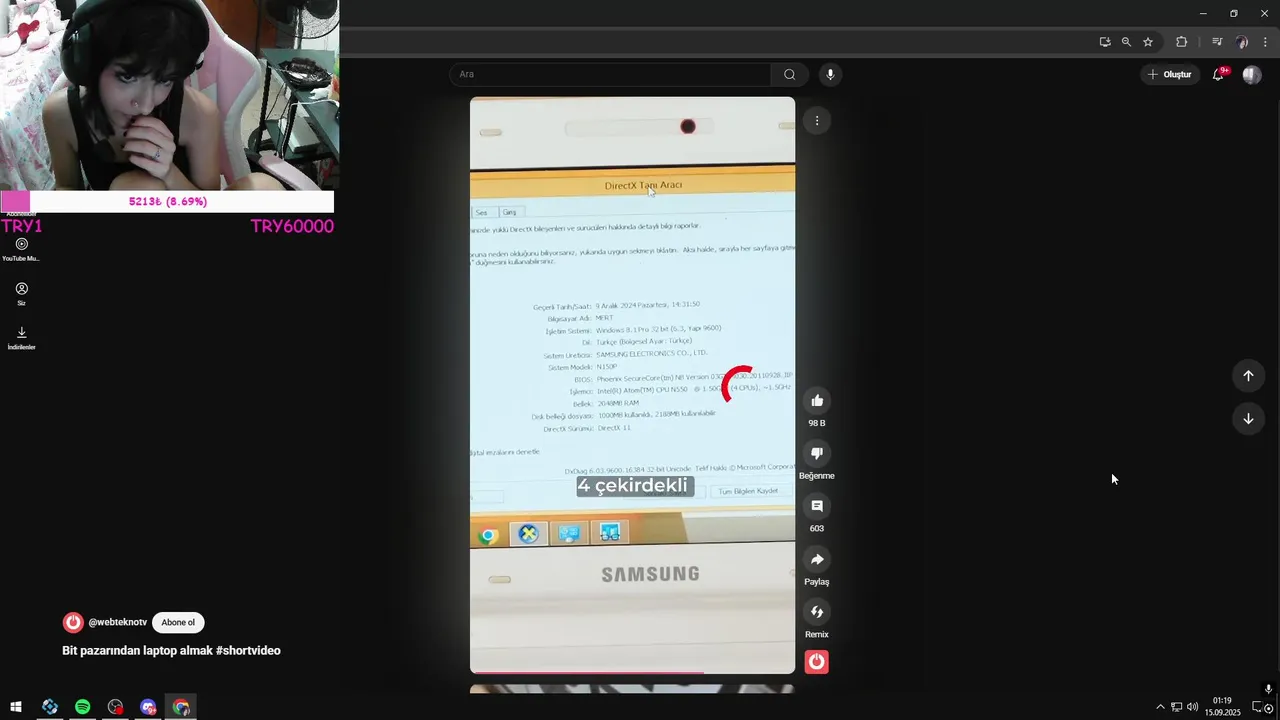Open YouTube notifications bell
Viewport: 1280px width, 720px height.
coord(1218,74)
